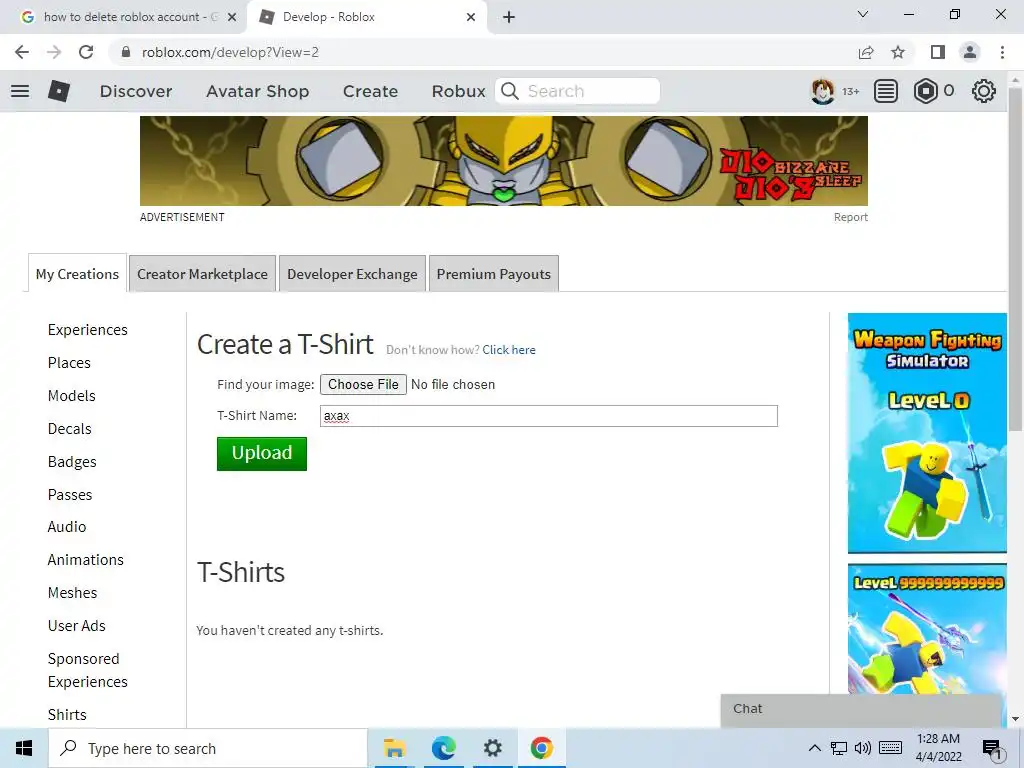Launch Microsoft Edge from the taskbar
1024x768 pixels.
(443, 748)
